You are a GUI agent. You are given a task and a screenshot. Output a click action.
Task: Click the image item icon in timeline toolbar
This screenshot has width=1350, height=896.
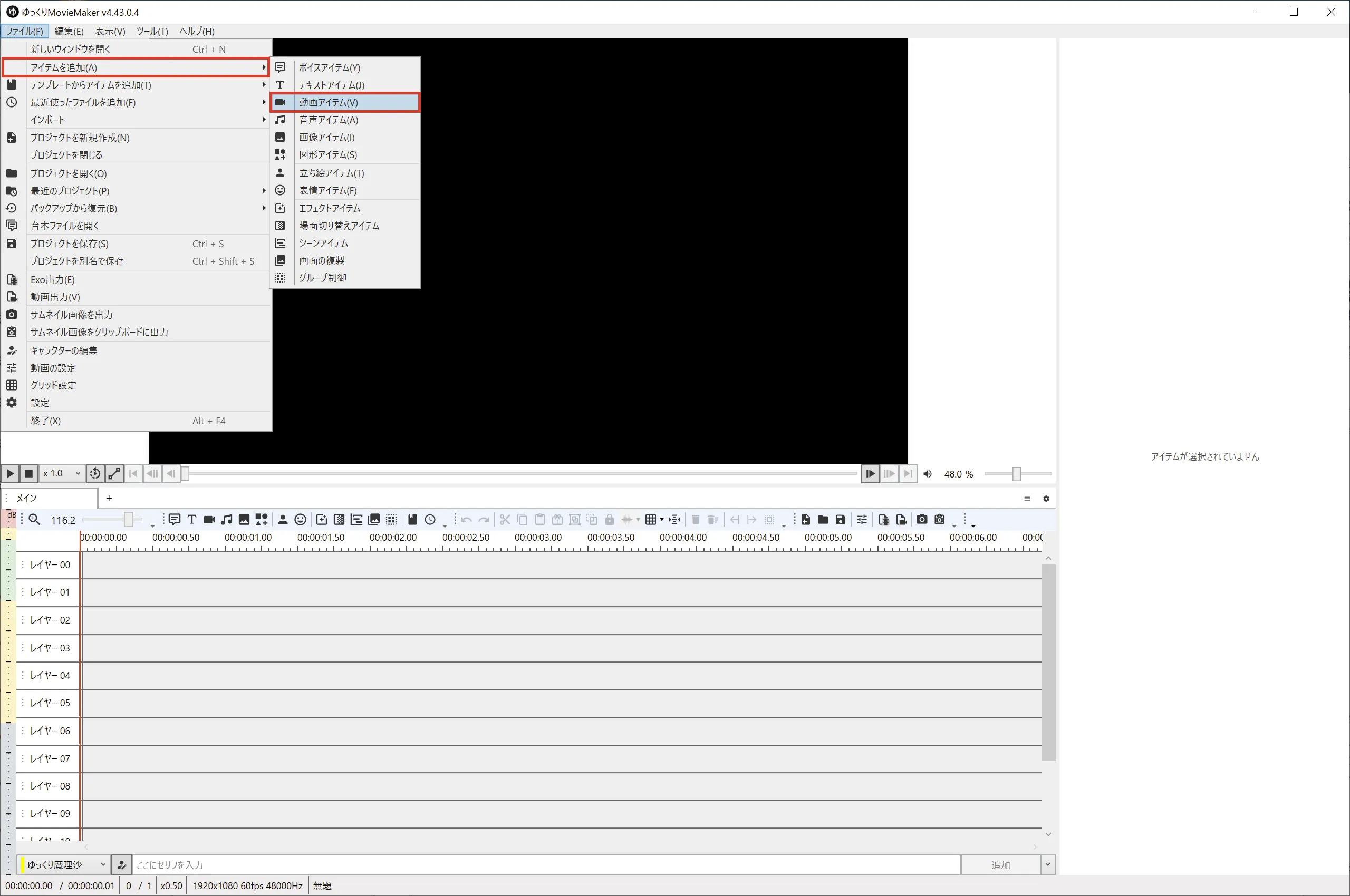pos(244,520)
